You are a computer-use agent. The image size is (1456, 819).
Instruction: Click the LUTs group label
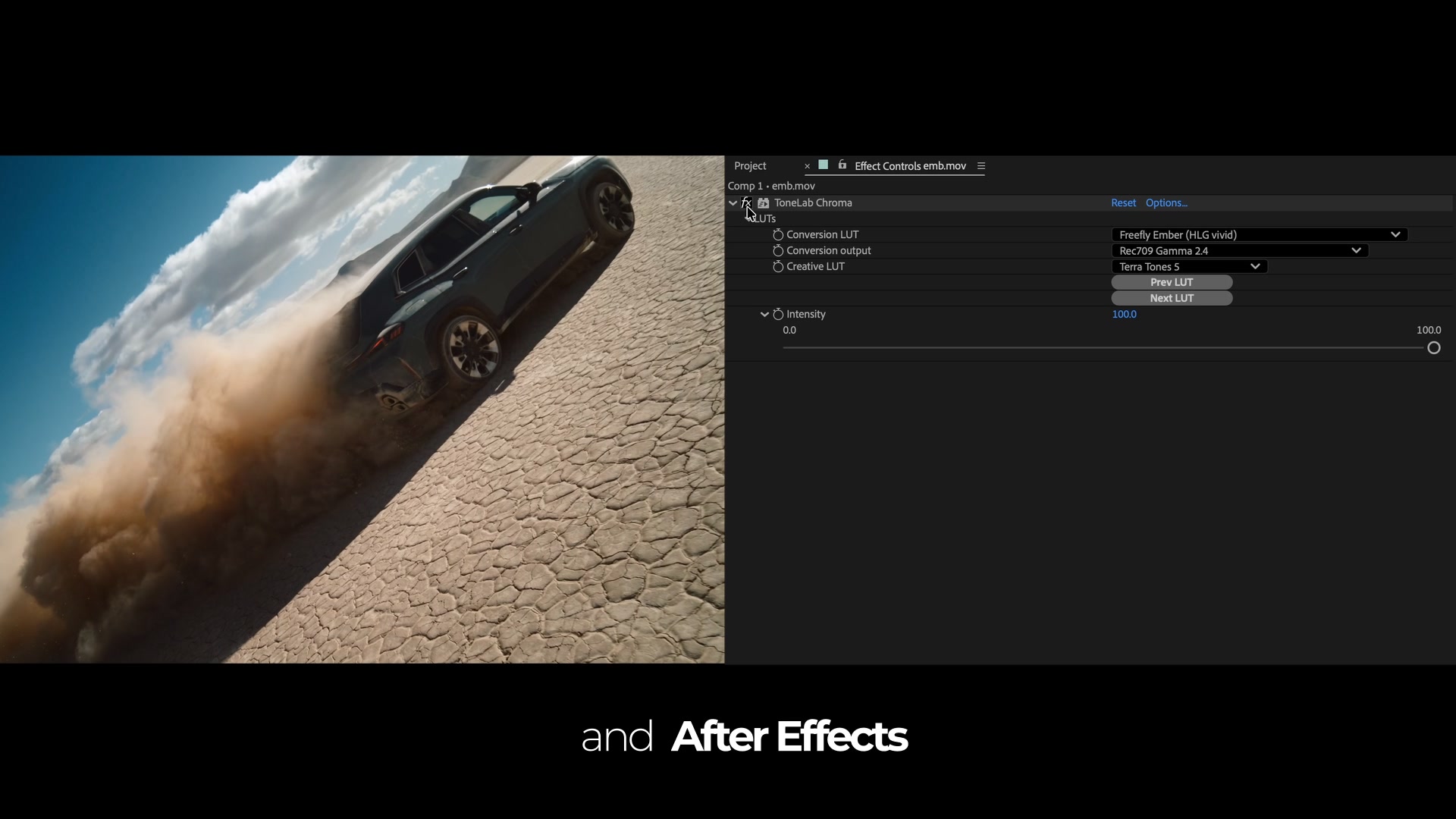tap(764, 219)
